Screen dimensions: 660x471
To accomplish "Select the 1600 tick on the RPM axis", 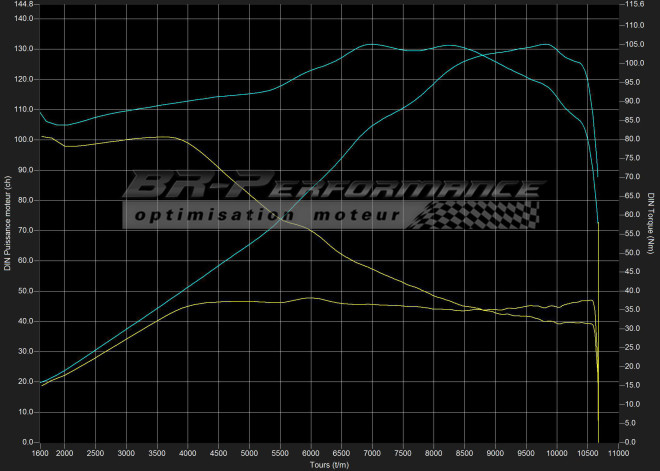I will [x=40, y=453].
